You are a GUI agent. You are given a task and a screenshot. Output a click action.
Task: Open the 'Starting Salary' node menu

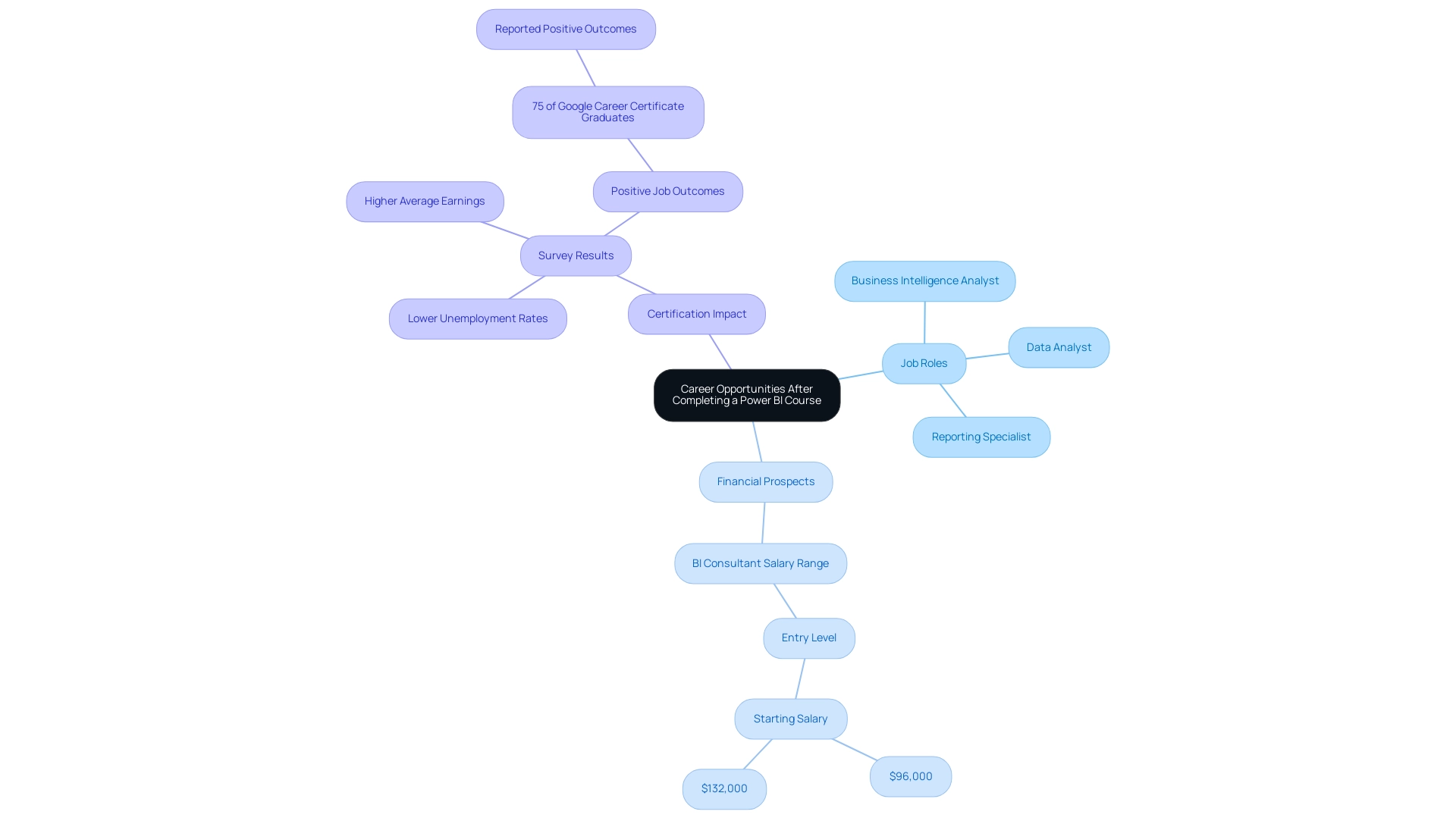[791, 718]
